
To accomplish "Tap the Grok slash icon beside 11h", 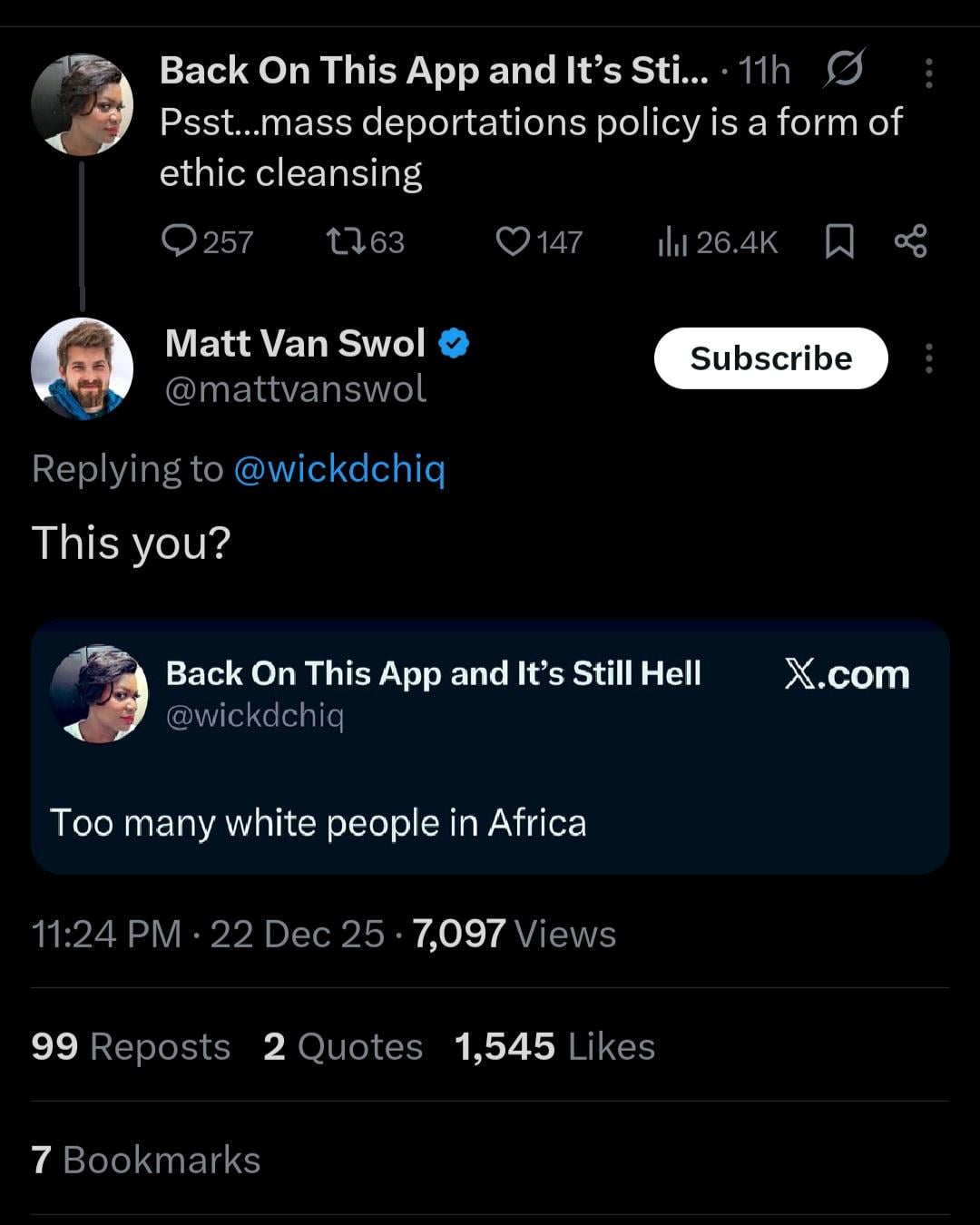I will [x=844, y=69].
